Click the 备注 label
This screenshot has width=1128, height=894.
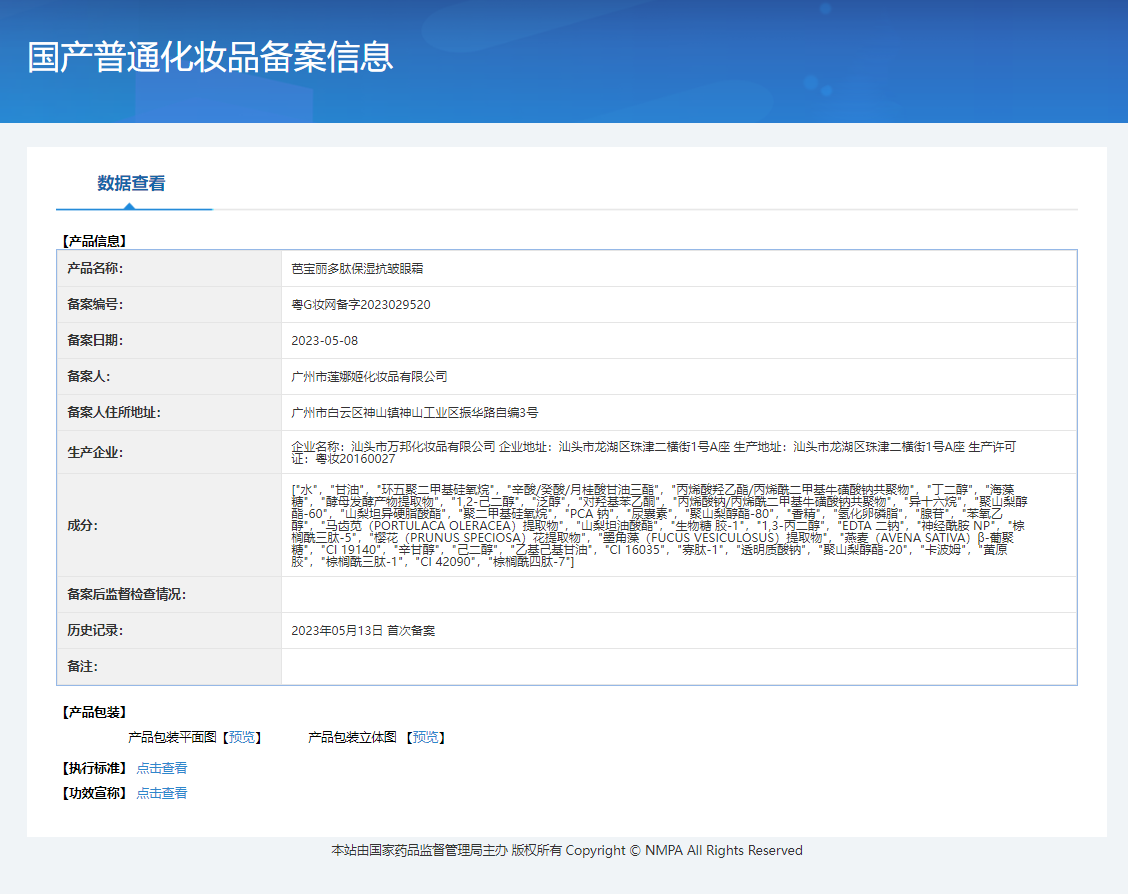pyautogui.click(x=82, y=666)
